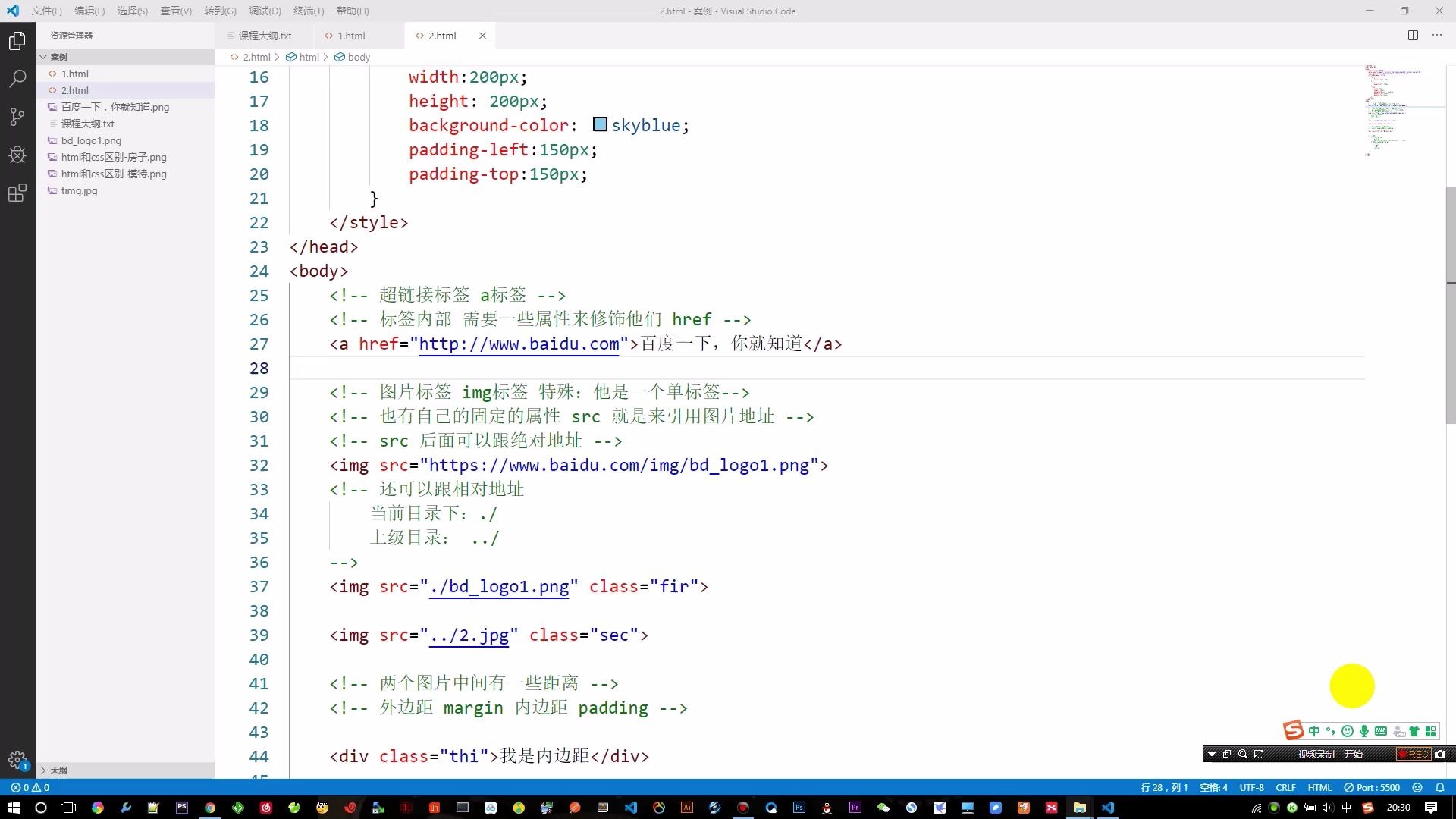Image resolution: width=1456 pixels, height=819 pixels.
Task: Split the editor to the right
Action: [x=1413, y=36]
